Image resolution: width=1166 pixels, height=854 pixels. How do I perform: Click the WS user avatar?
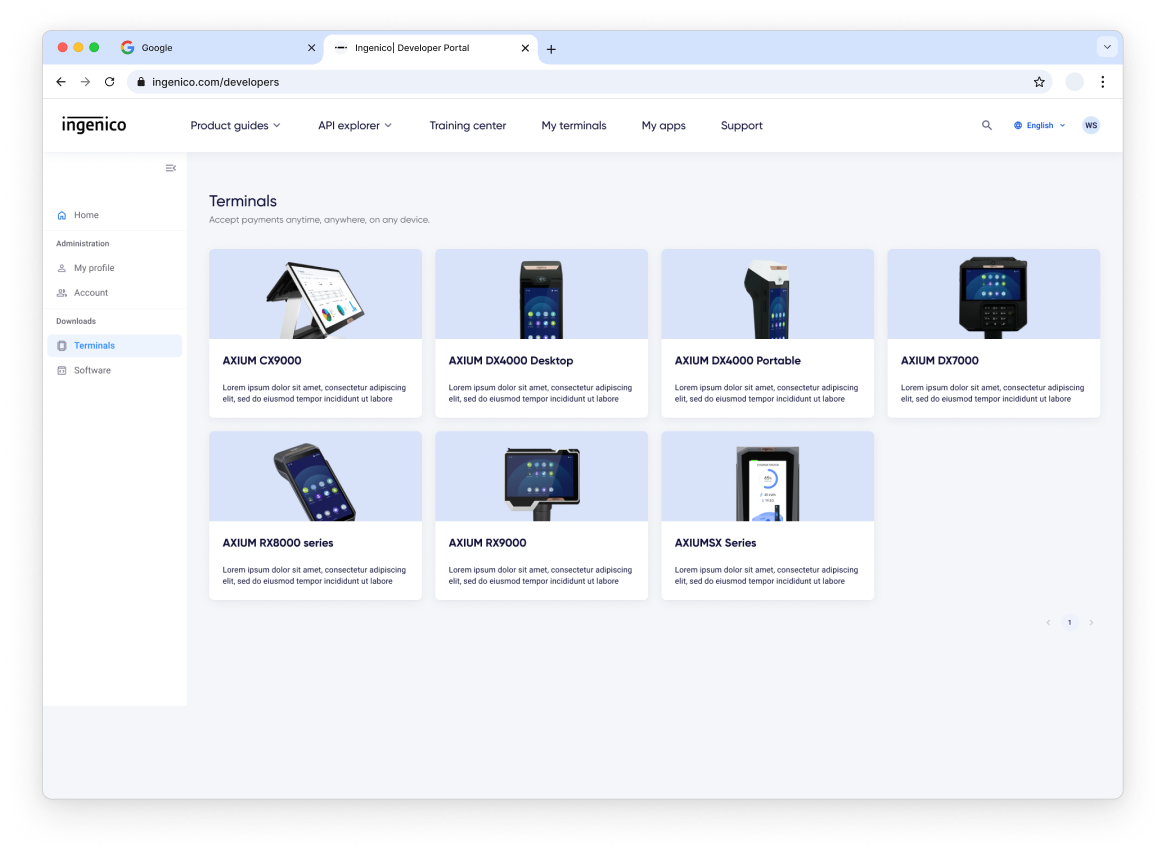(x=1091, y=125)
